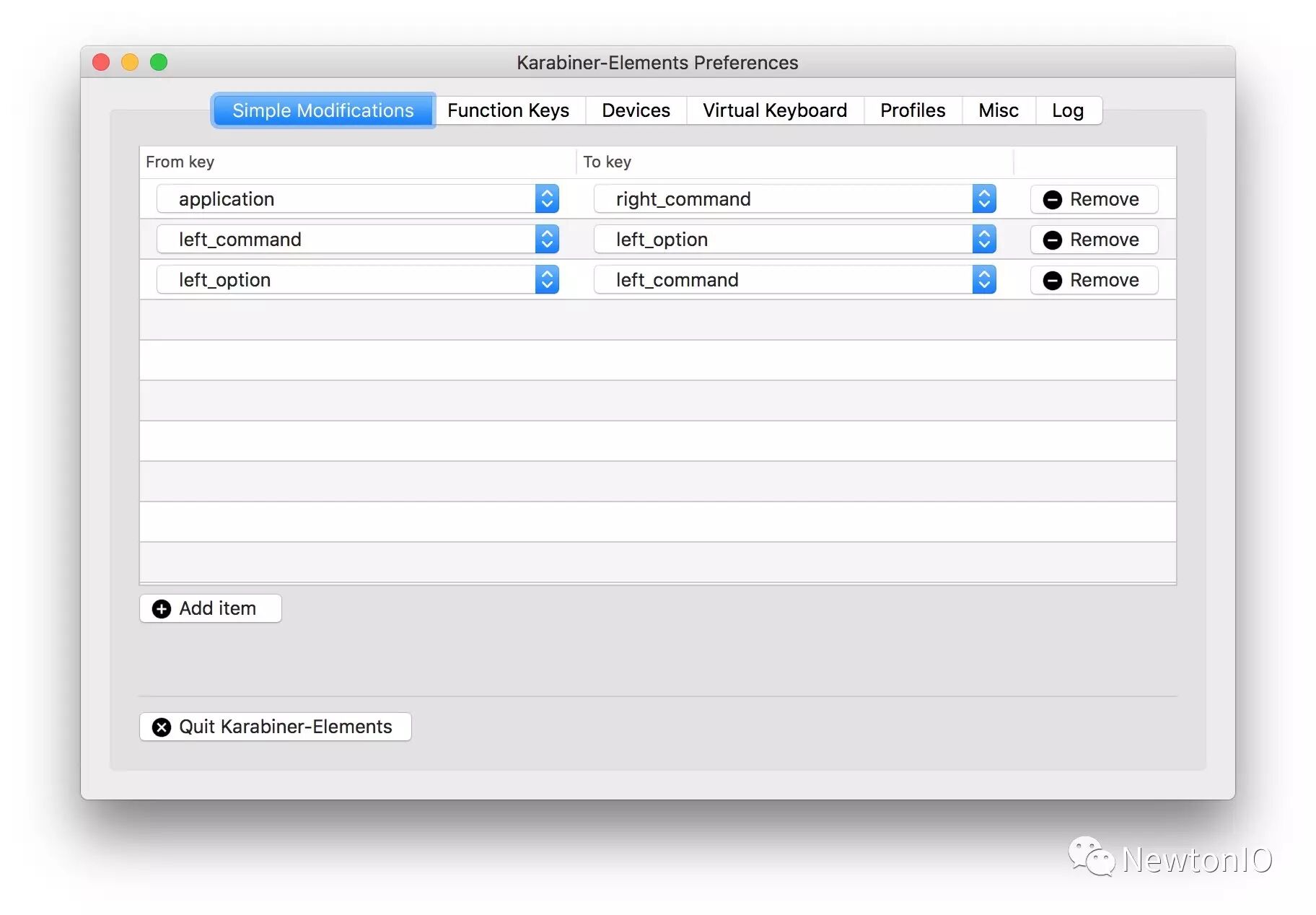1316x915 pixels.
Task: Expand the 'left_command' From key dropdown
Action: (x=358, y=240)
